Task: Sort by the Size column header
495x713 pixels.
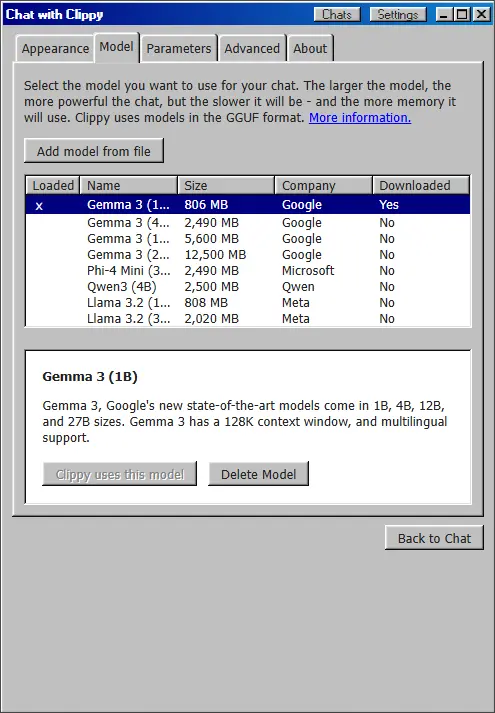Action: click(226, 186)
